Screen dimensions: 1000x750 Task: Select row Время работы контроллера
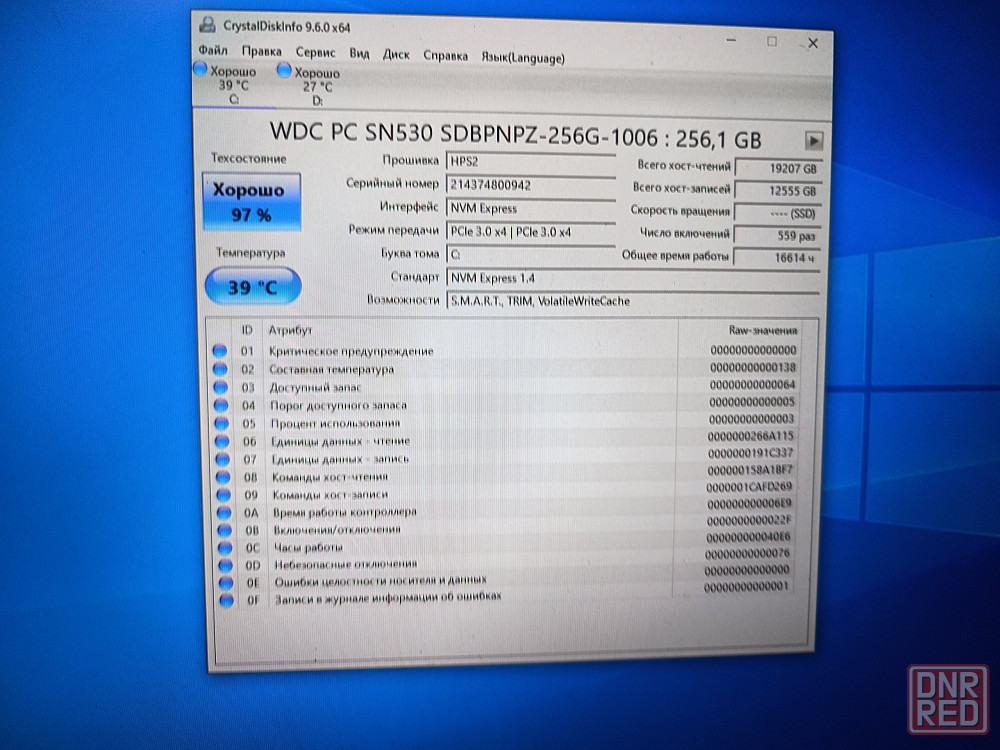tap(505, 510)
